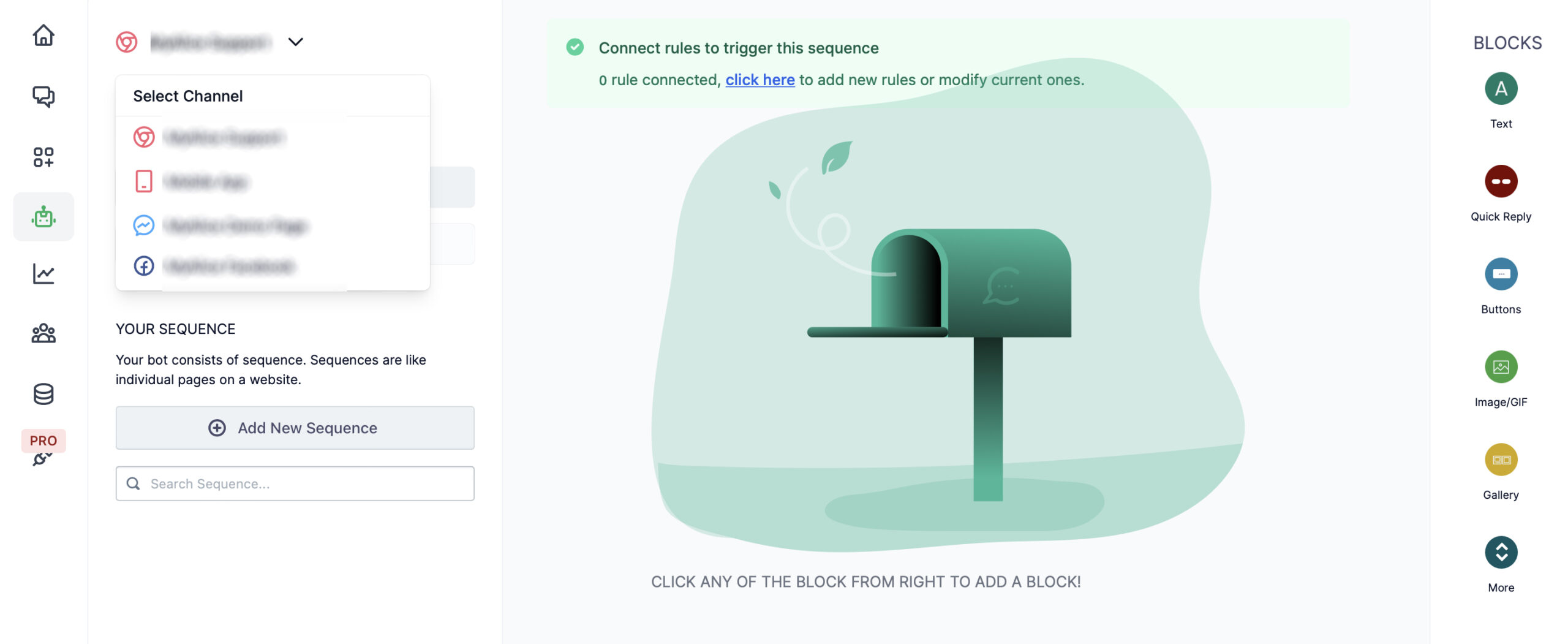Open the users group icon
This screenshot has height=644, width=1568.
tap(43, 333)
